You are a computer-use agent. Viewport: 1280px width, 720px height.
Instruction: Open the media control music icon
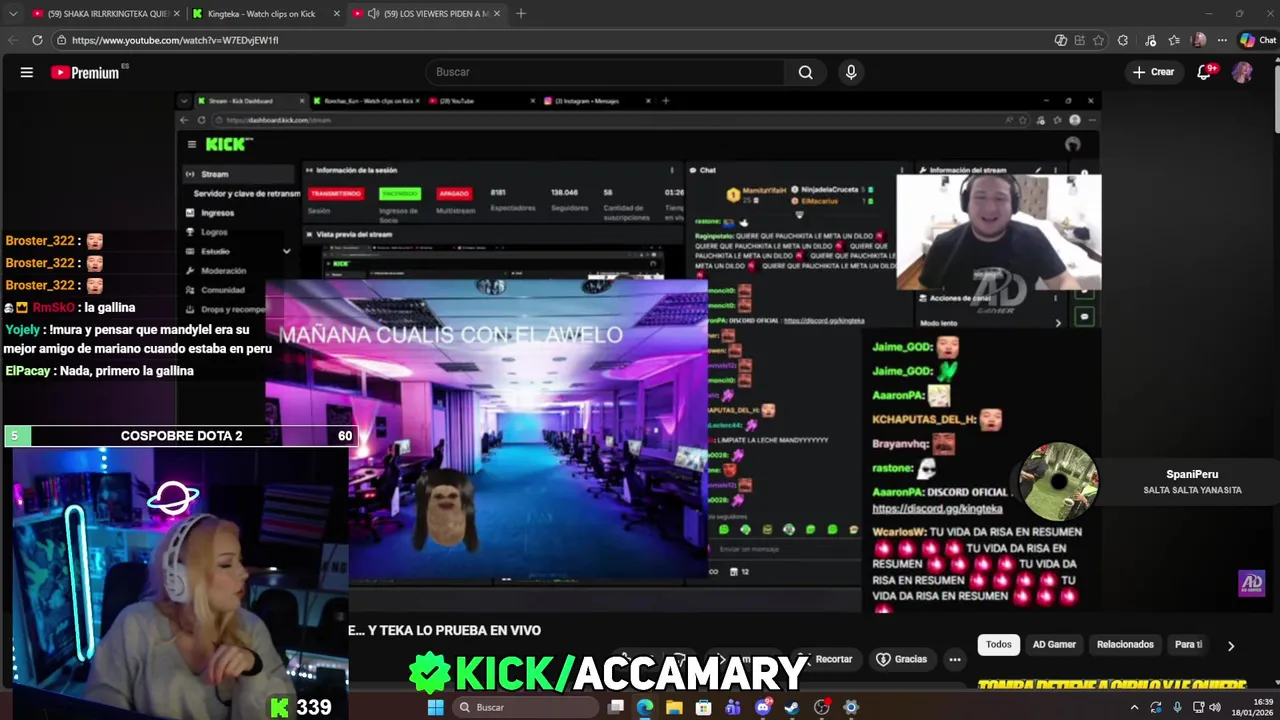pos(1152,40)
